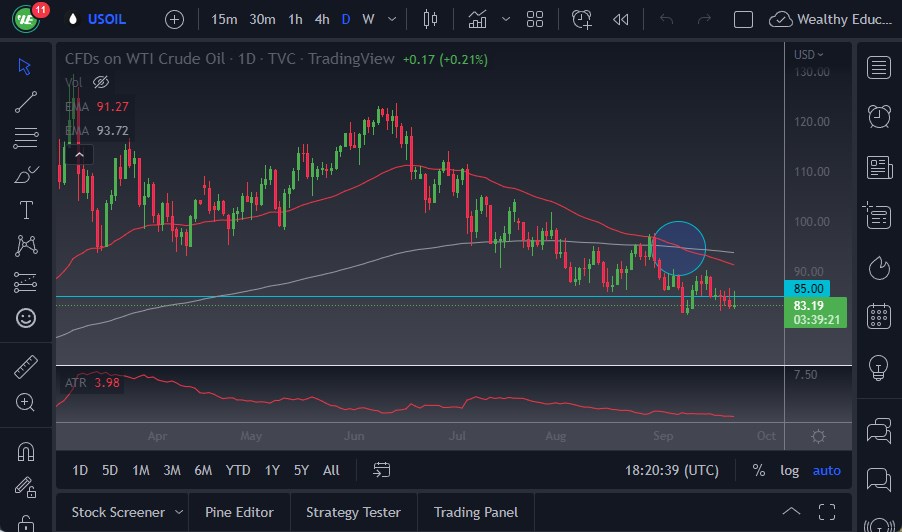Toggle volume indicator visibility eye
The height and width of the screenshot is (532, 902).
click(x=100, y=82)
